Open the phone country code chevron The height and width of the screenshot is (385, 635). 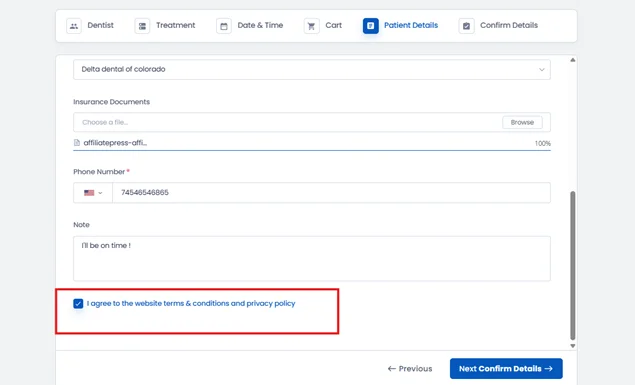click(x=100, y=193)
